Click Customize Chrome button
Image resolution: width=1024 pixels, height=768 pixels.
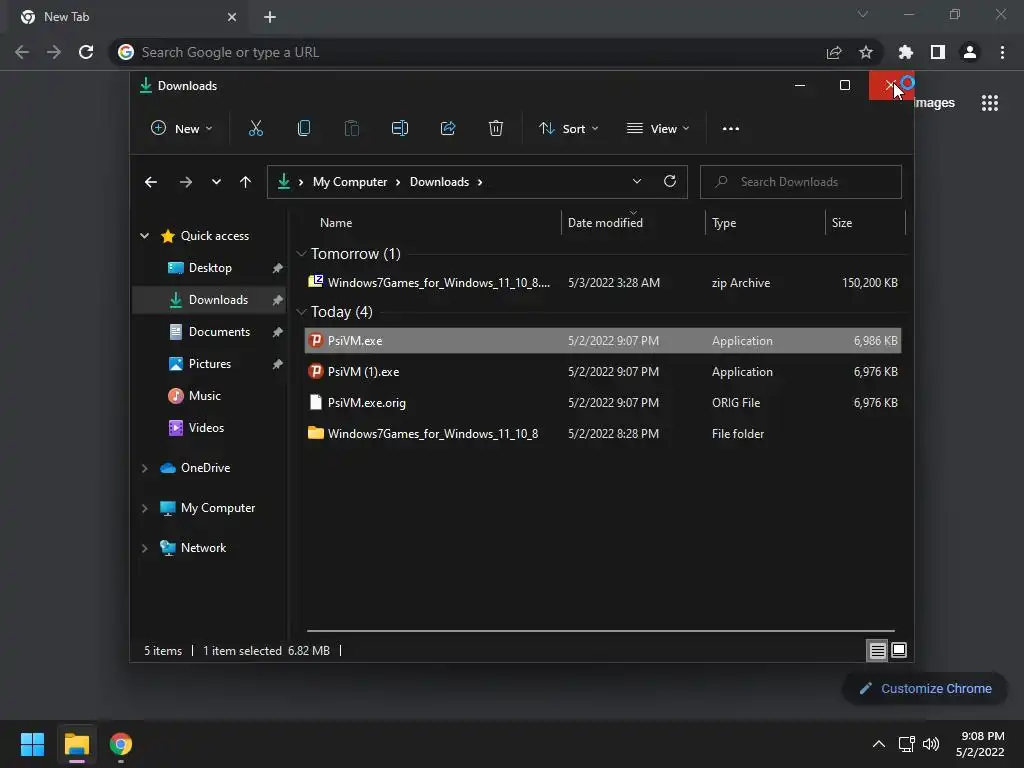click(x=925, y=688)
